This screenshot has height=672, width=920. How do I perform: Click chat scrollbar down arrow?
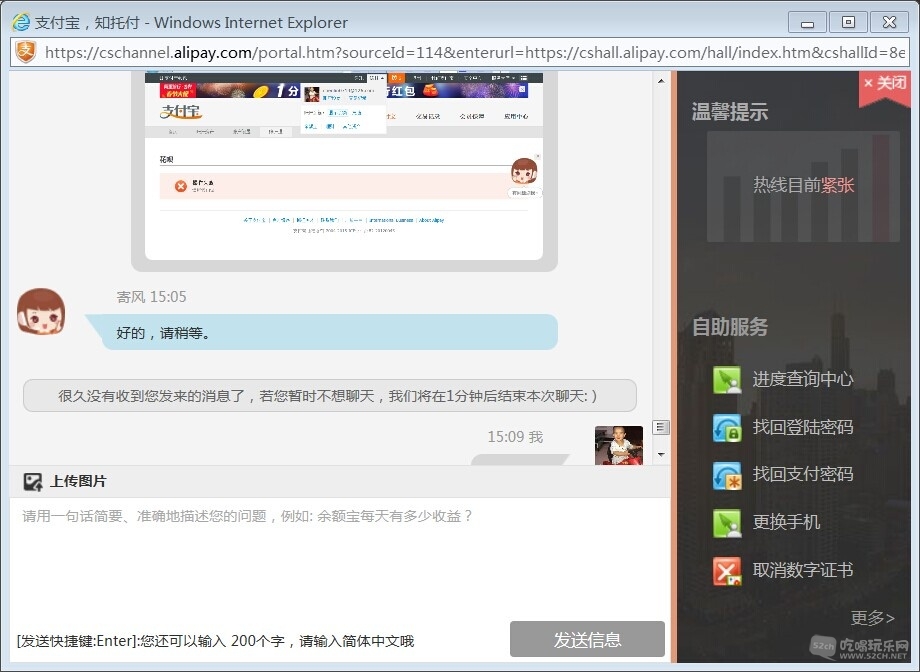point(661,454)
